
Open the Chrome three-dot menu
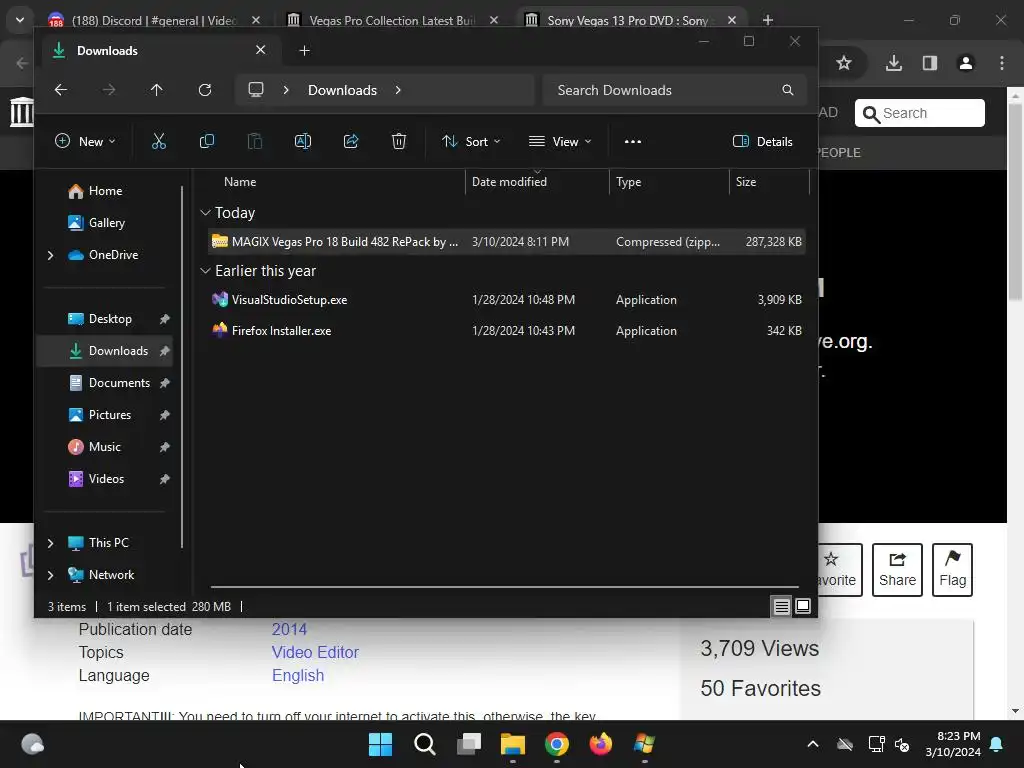pos(1002,63)
